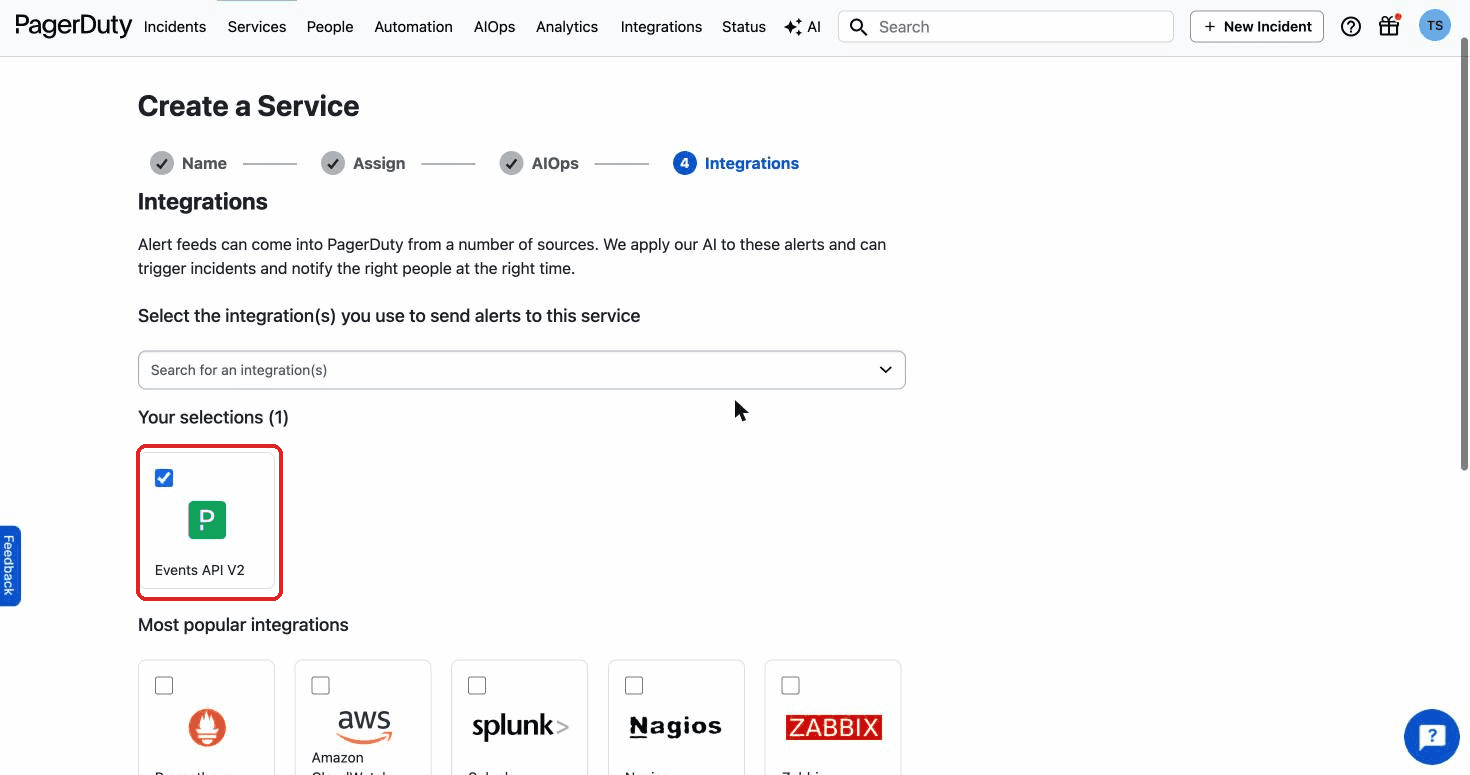Open the help question mark icon

1351,27
